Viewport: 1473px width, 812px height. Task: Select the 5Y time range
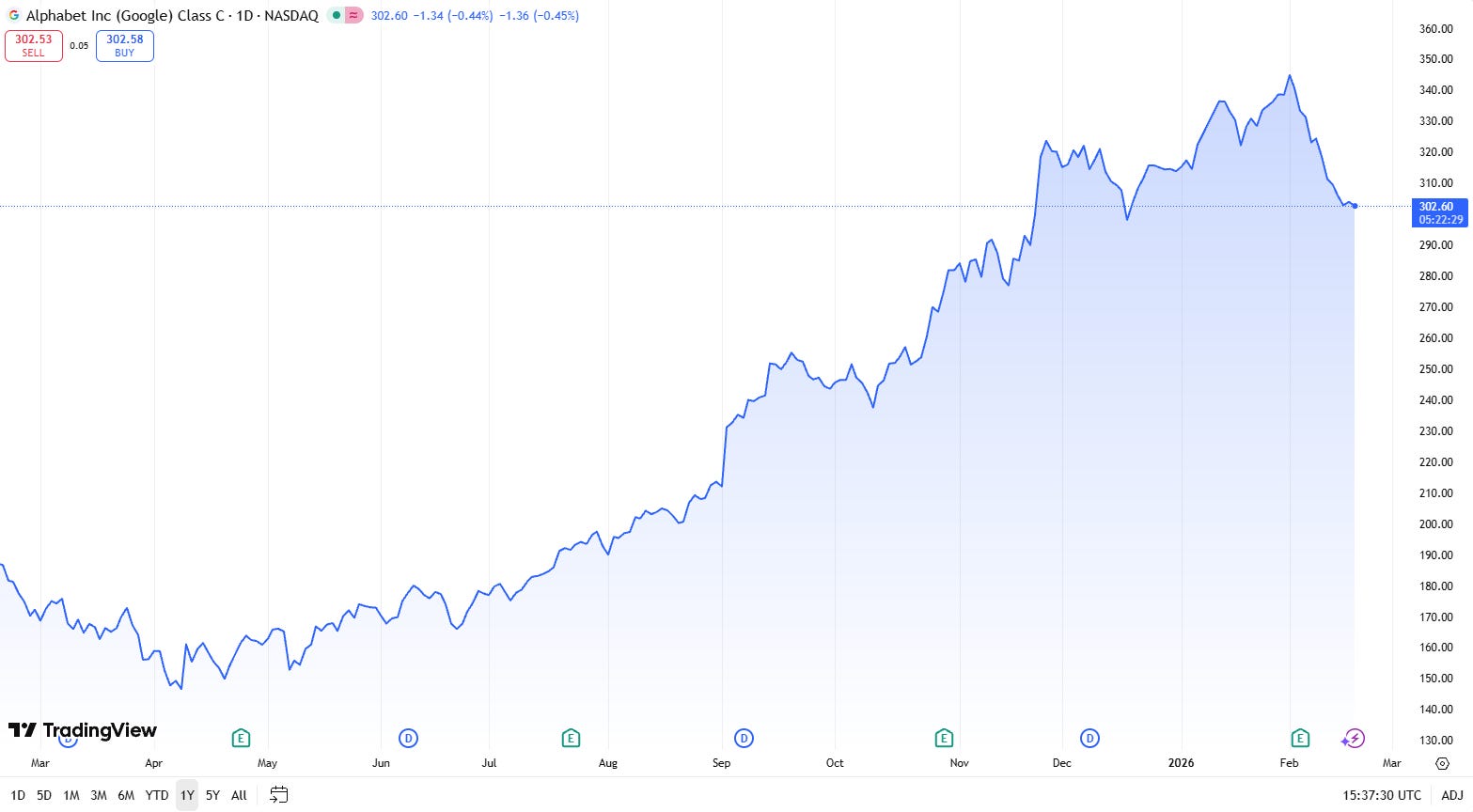pyautogui.click(x=212, y=795)
